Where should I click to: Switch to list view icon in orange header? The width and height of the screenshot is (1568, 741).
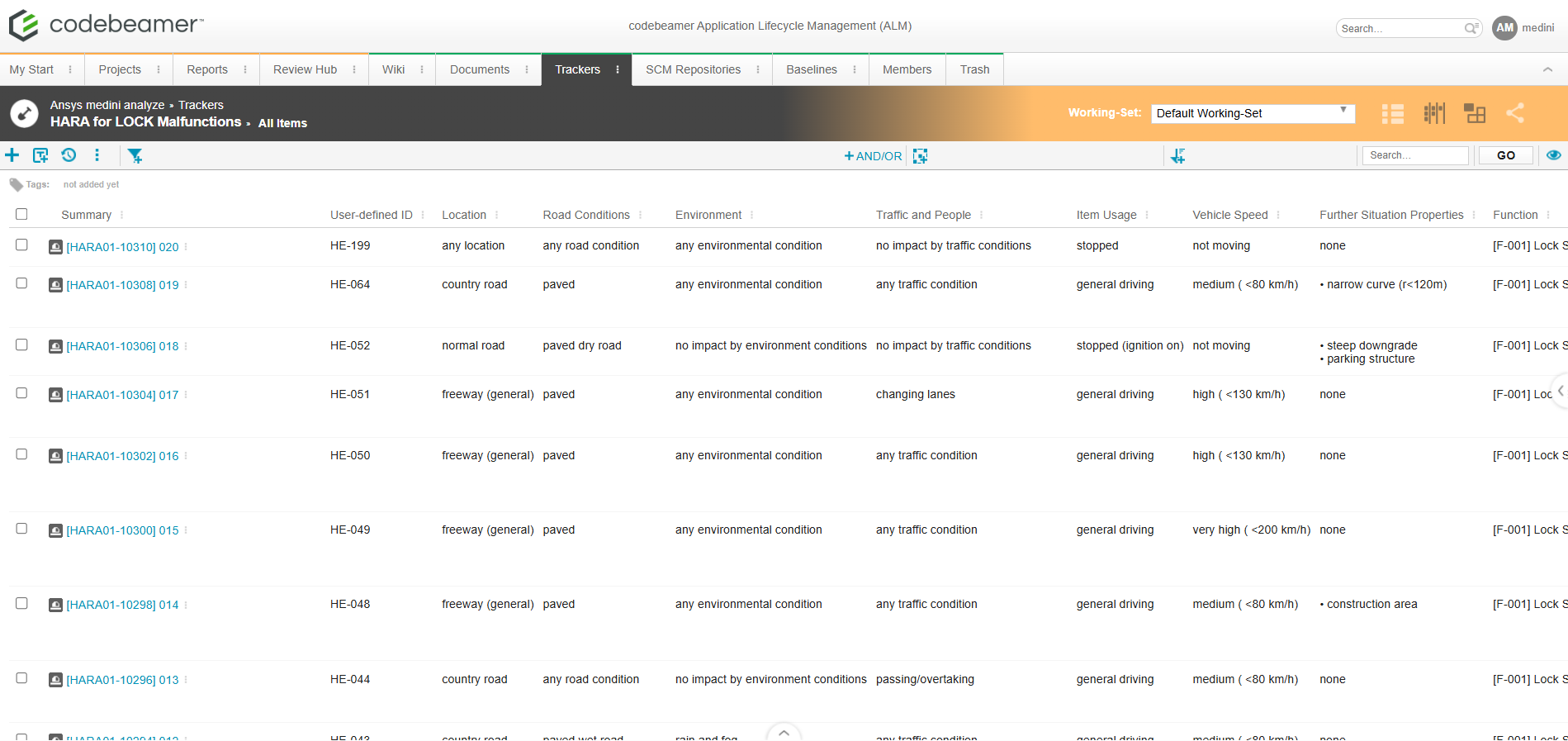(x=1393, y=113)
